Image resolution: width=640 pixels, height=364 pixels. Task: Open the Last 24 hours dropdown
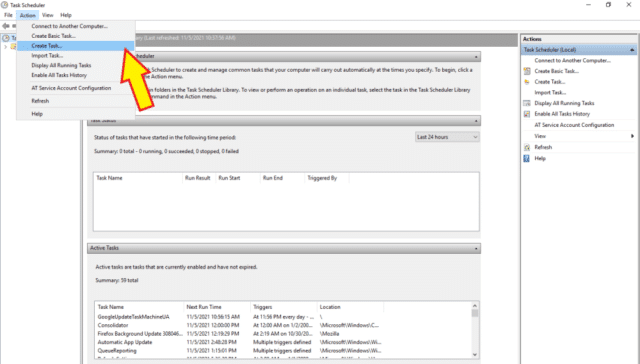click(x=447, y=137)
